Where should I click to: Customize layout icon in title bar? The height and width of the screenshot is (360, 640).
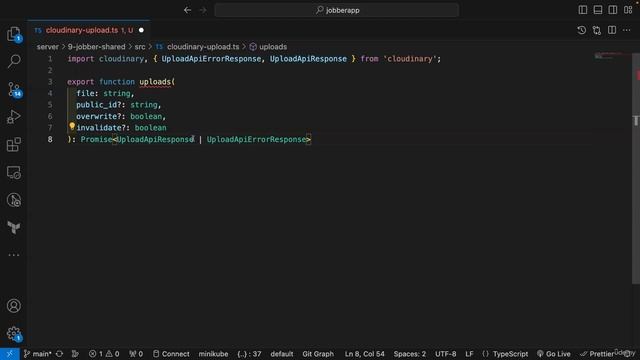(628, 10)
